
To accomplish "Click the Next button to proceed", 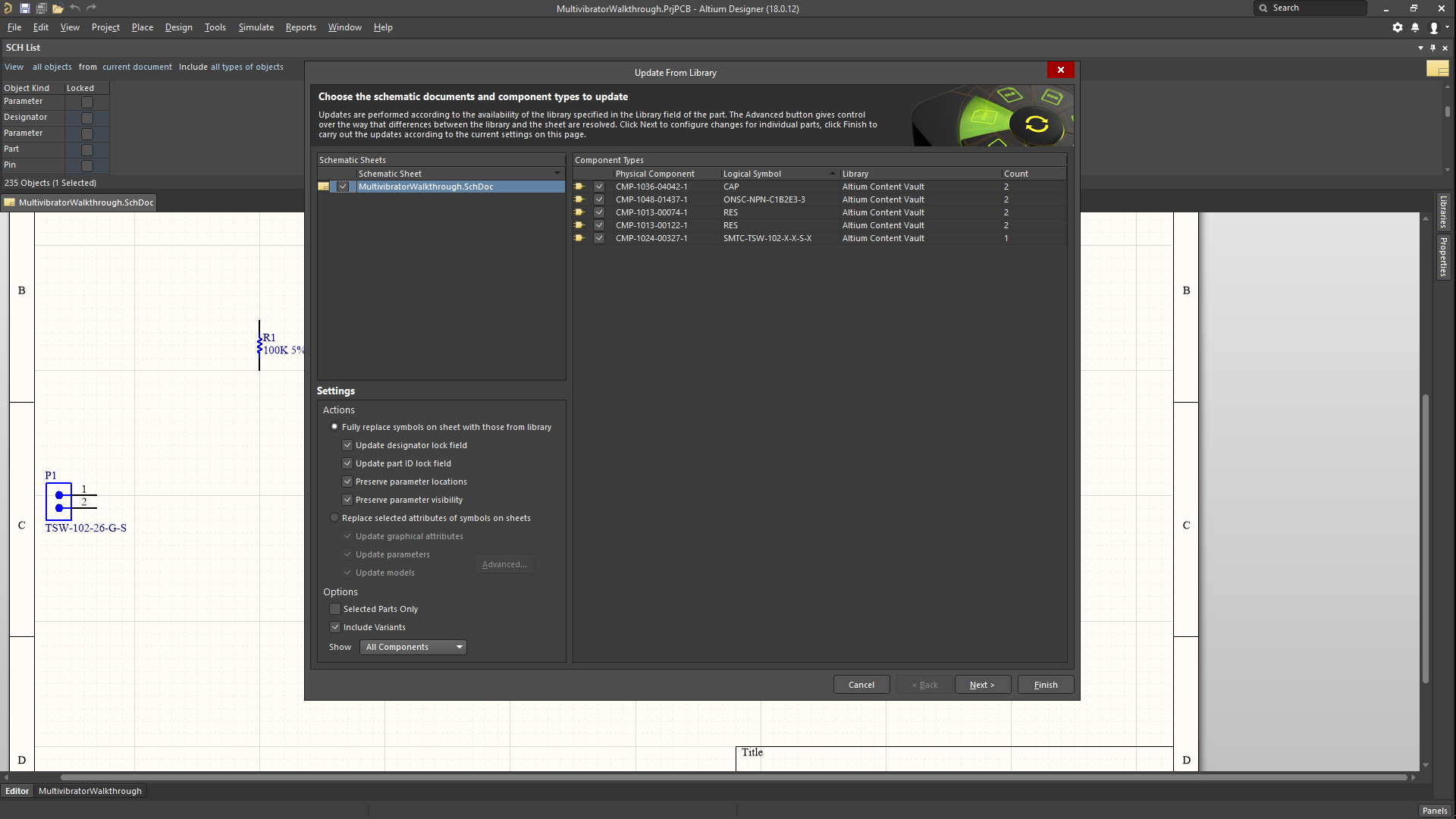I will [x=980, y=684].
